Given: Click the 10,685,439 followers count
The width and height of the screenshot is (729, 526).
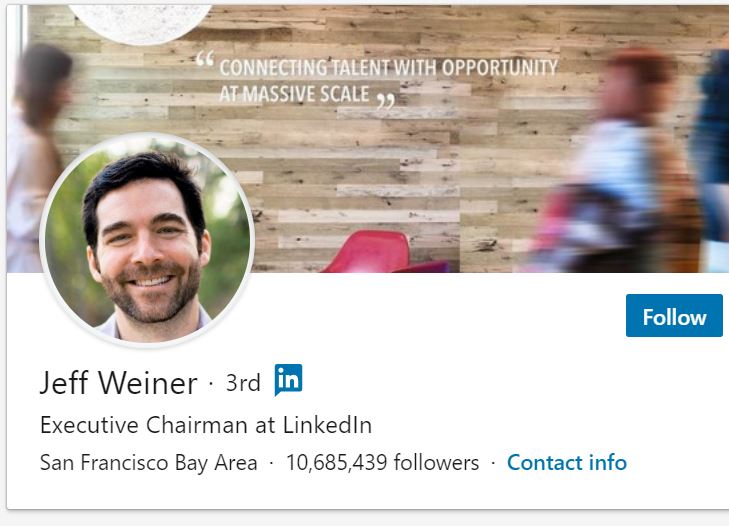Looking at the screenshot, I should [x=382, y=463].
